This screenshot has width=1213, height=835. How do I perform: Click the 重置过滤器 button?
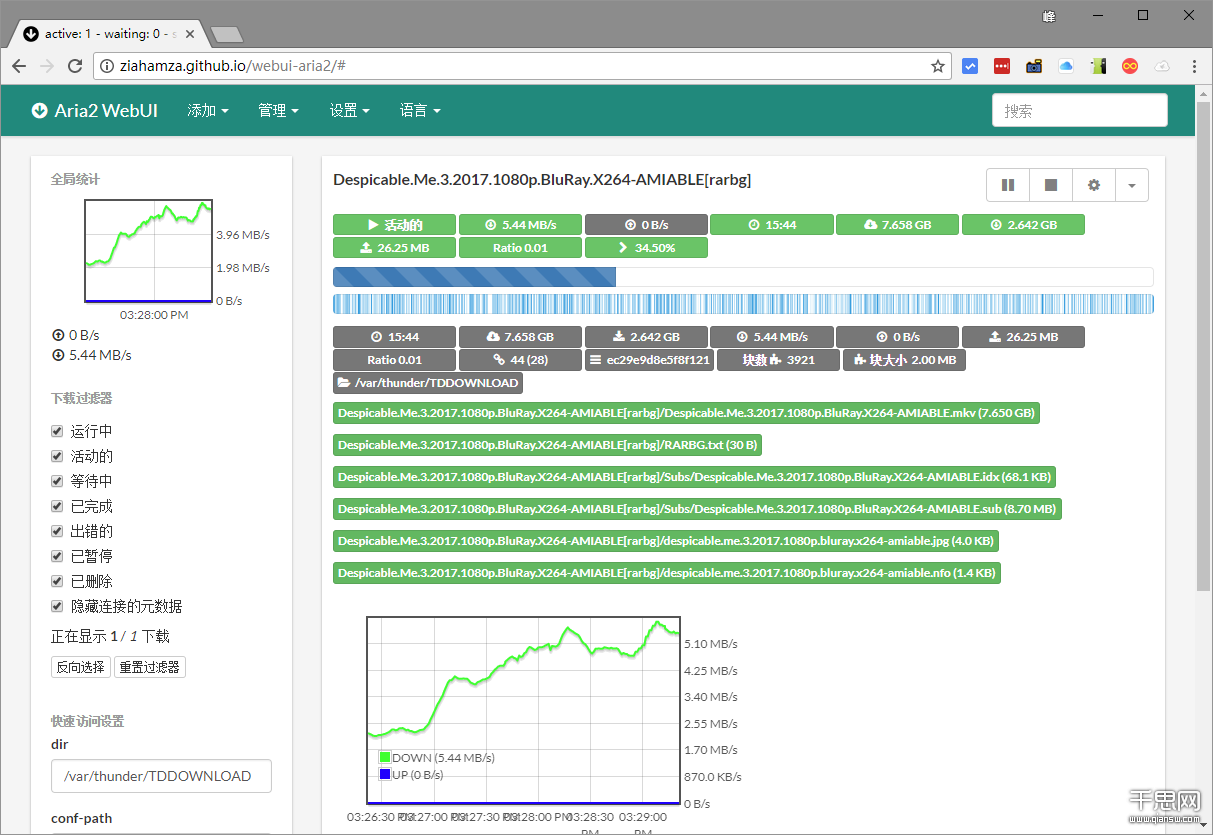(x=150, y=667)
